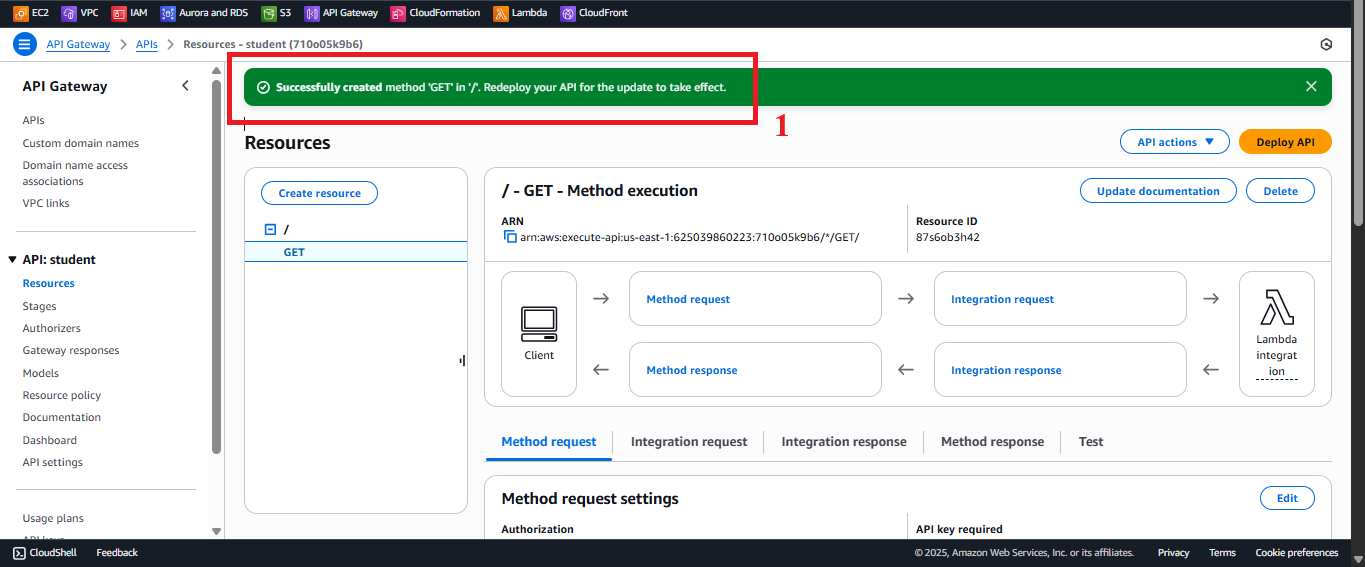Open Dashboard in the sidebar
Viewport: 1365px width, 567px height.
click(x=50, y=440)
